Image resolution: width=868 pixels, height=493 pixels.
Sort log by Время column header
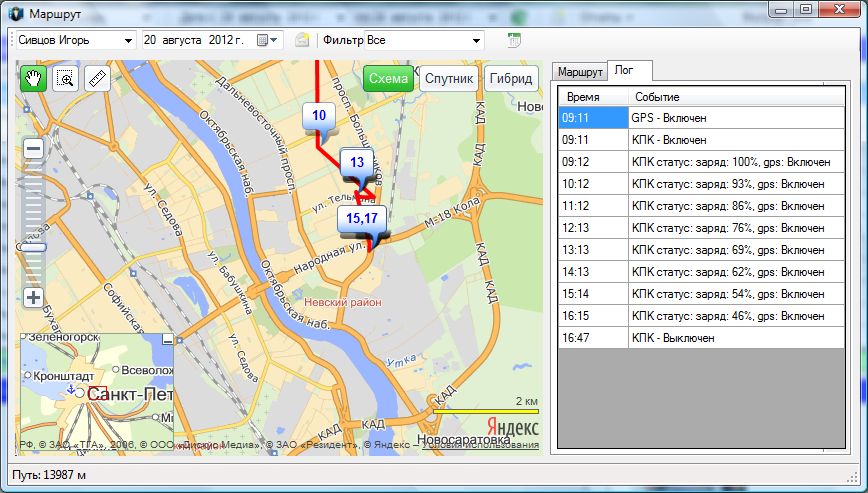point(593,97)
